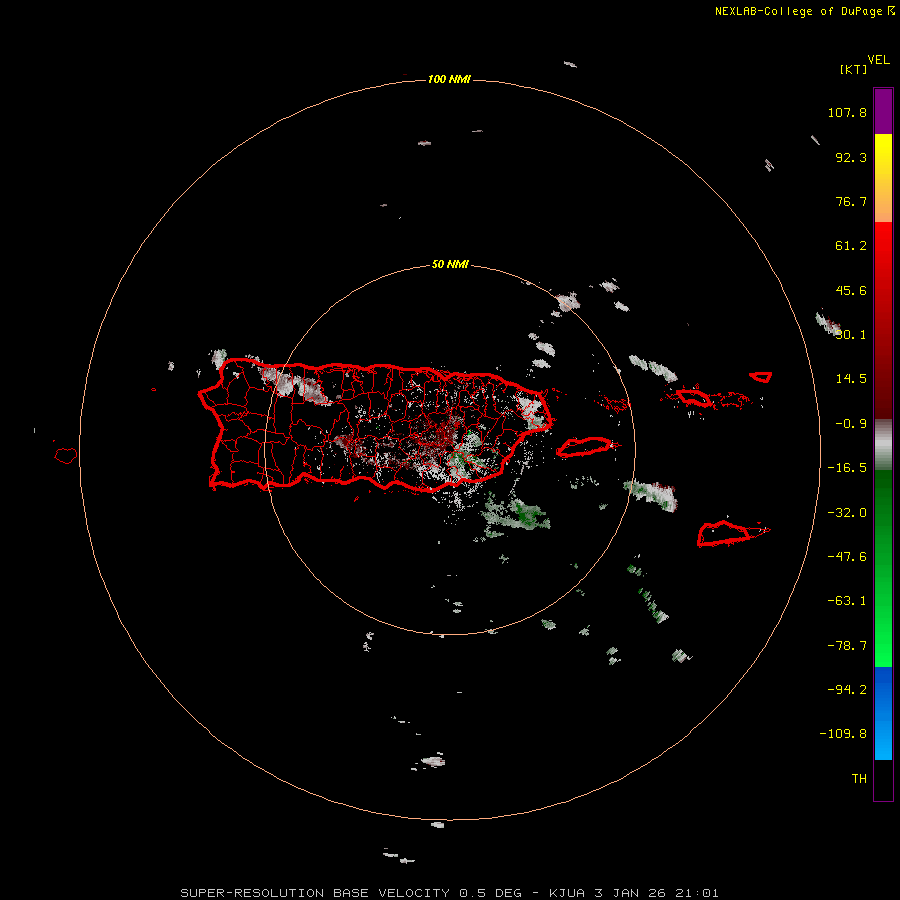
Task: Select the -109.8 legend value
Action: pos(843,734)
